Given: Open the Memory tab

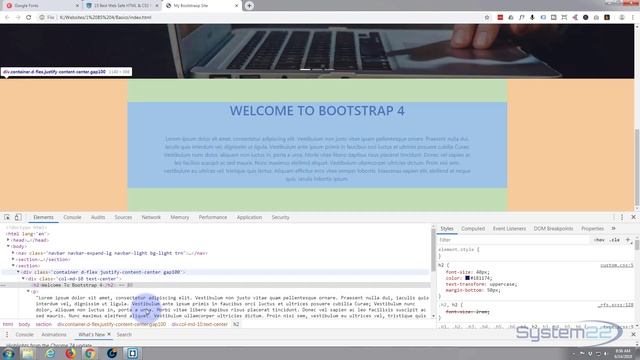Looking at the screenshot, I should point(180,217).
